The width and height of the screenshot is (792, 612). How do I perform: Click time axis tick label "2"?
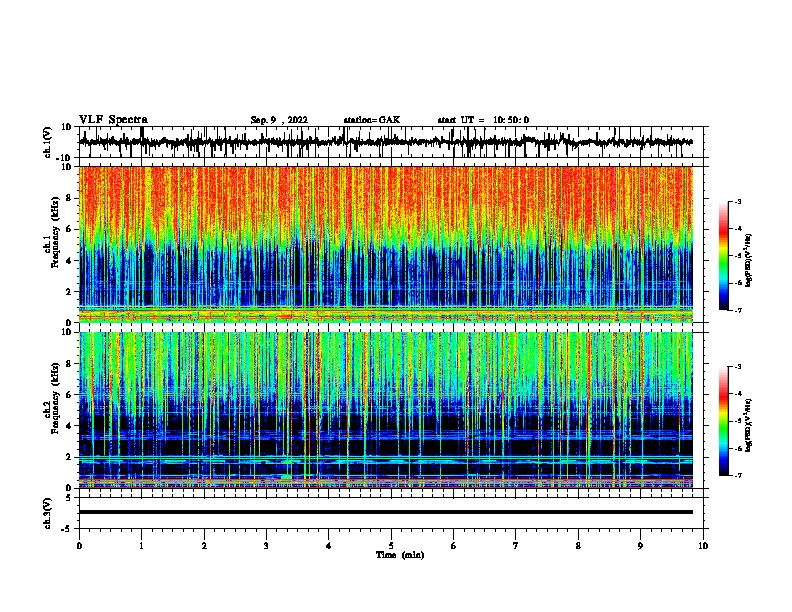point(204,546)
